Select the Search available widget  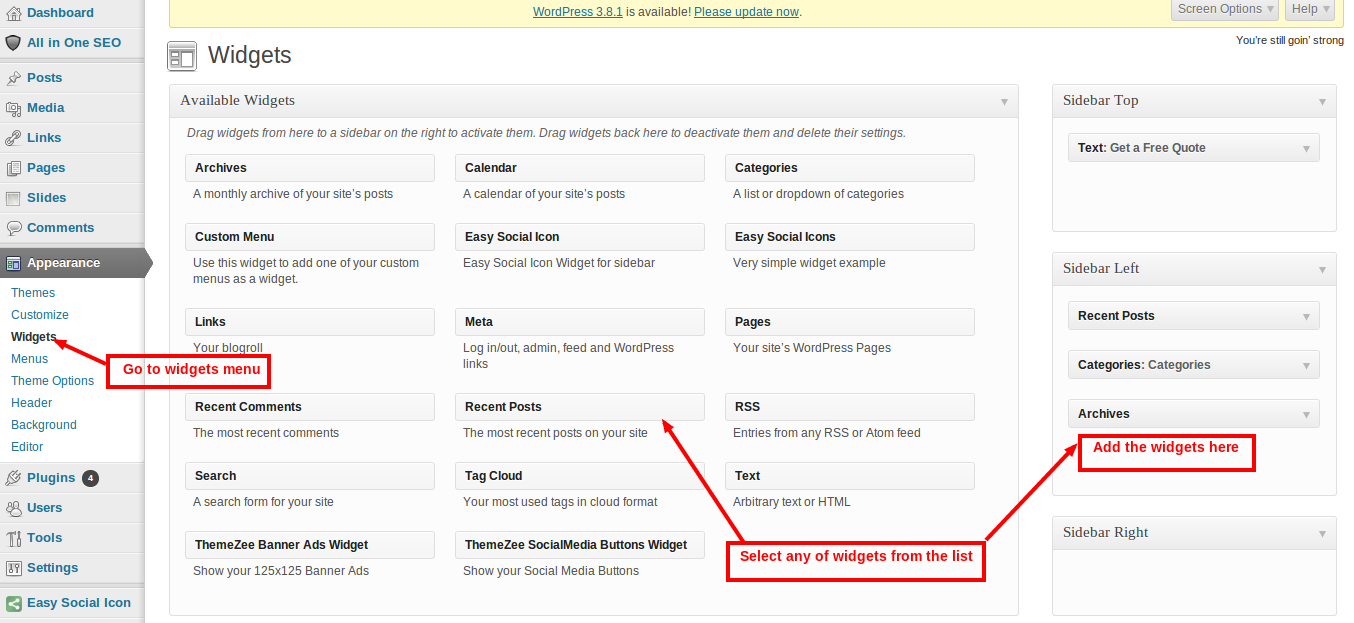pyautogui.click(x=310, y=476)
